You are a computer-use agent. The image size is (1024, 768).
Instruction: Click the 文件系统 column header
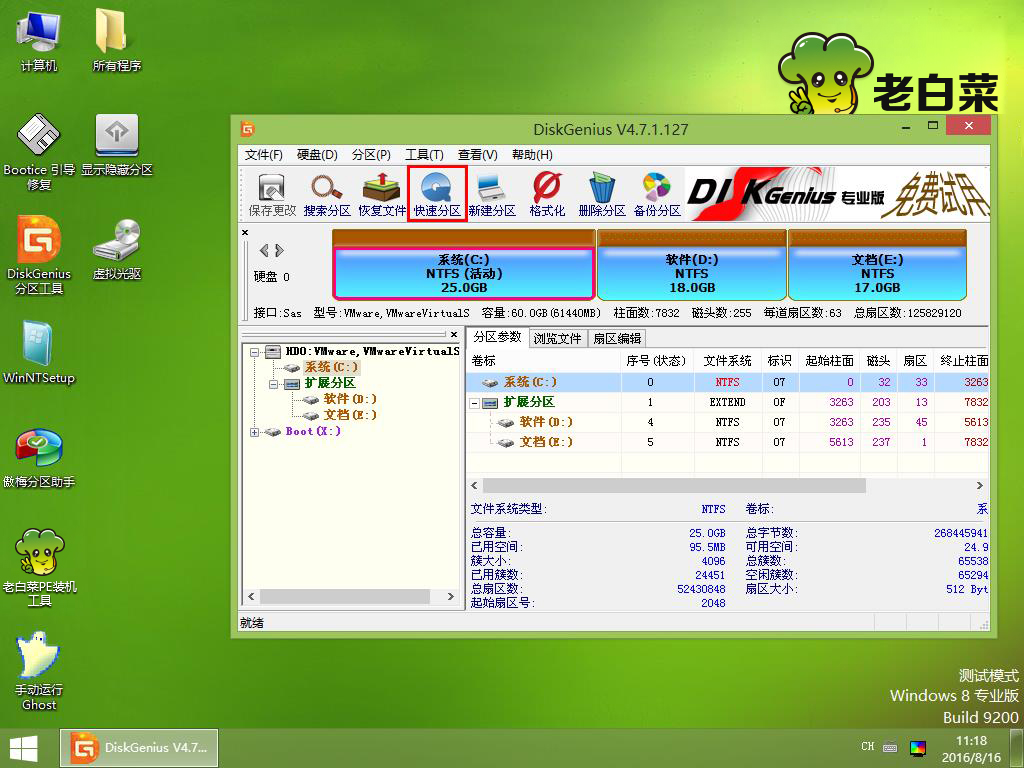tap(728, 360)
